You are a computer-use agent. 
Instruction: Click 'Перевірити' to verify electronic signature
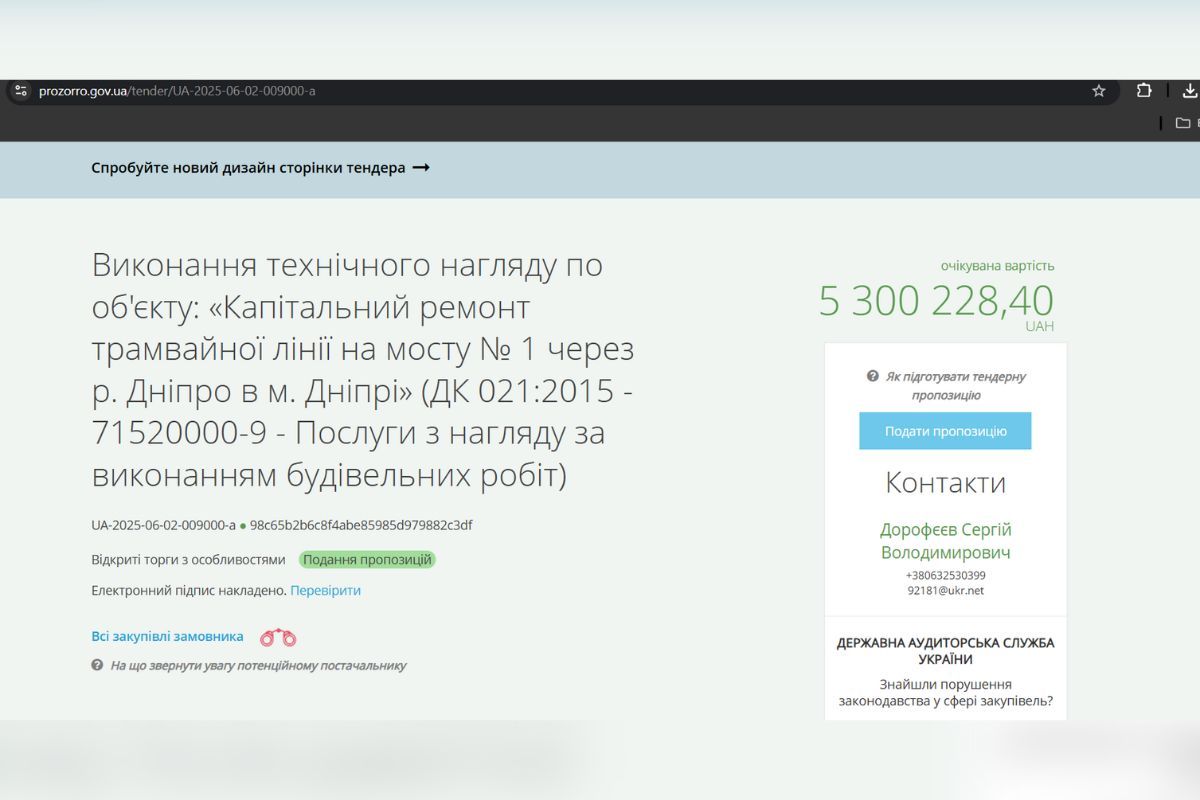(325, 590)
